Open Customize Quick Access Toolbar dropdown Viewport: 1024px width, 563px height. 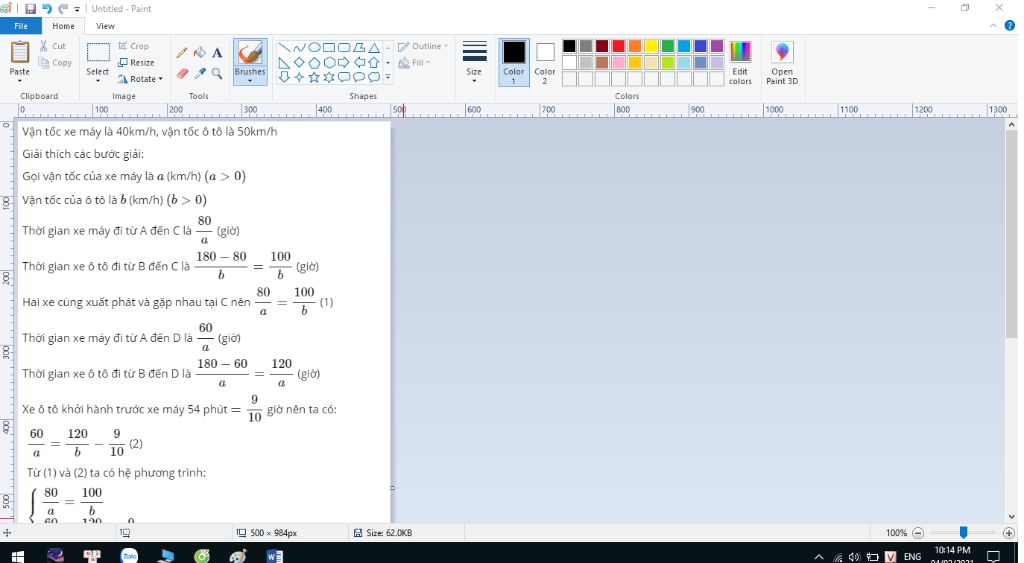77,9
